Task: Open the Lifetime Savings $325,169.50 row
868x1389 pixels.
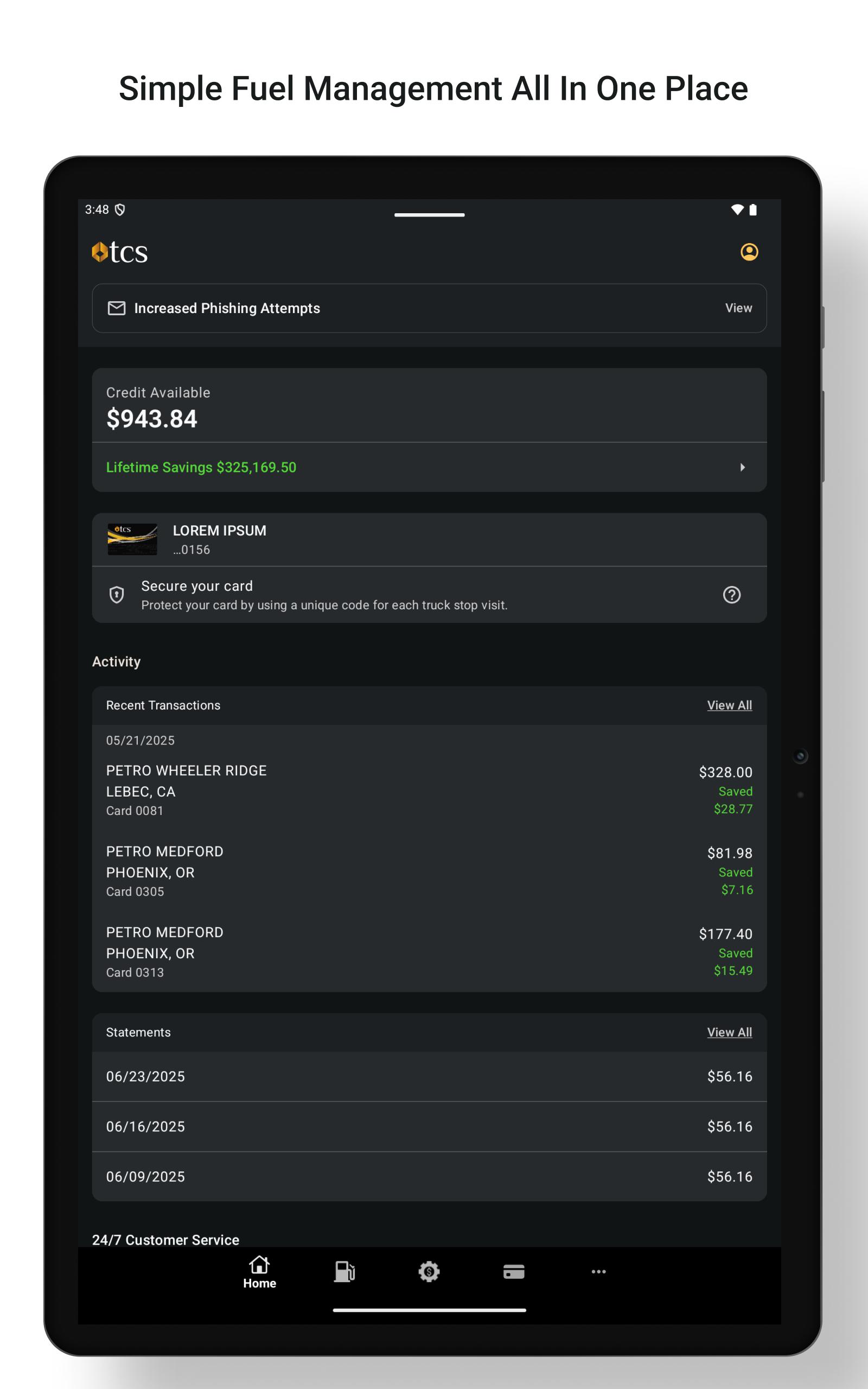Action: 430,467
